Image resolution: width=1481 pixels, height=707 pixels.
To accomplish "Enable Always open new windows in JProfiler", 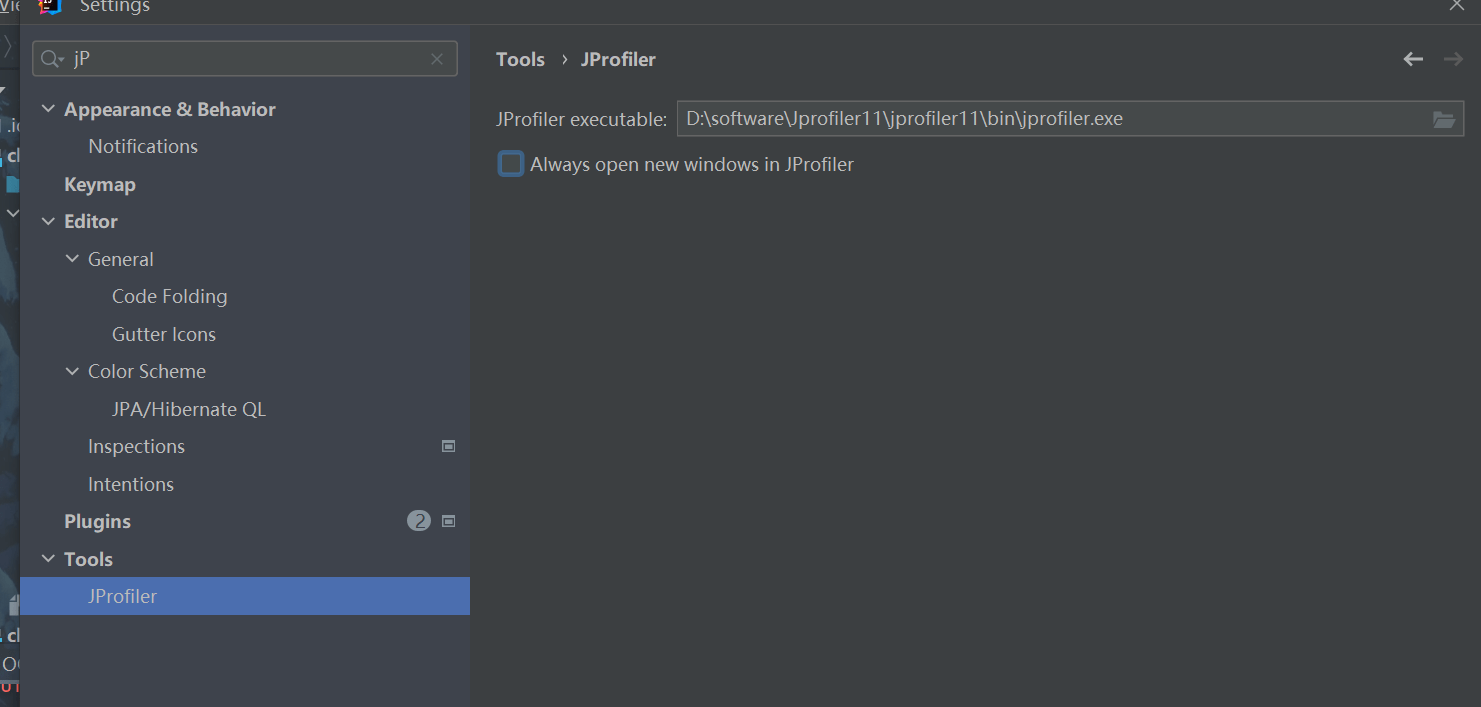I will pyautogui.click(x=511, y=165).
